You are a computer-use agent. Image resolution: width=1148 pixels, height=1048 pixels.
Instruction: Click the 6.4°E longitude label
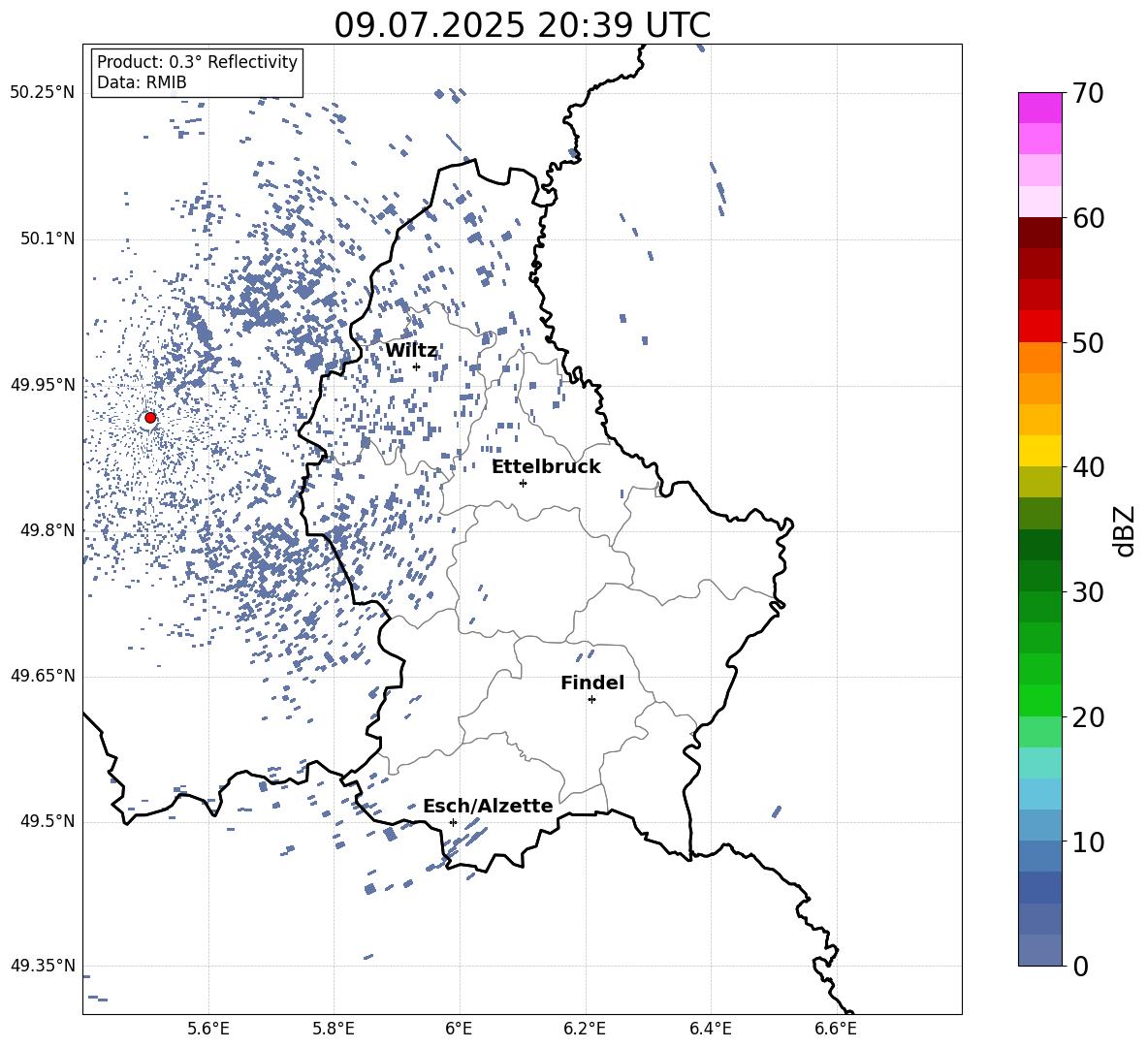[710, 1029]
